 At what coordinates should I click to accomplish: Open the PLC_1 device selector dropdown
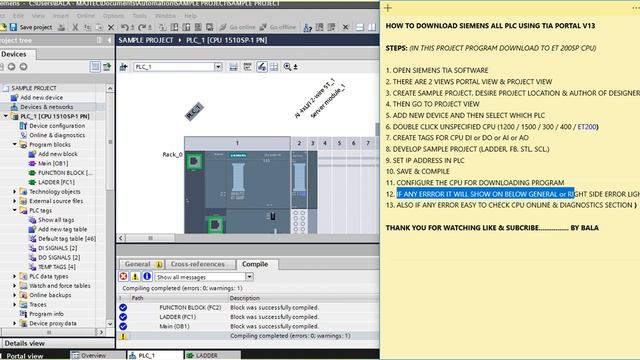click(218, 67)
